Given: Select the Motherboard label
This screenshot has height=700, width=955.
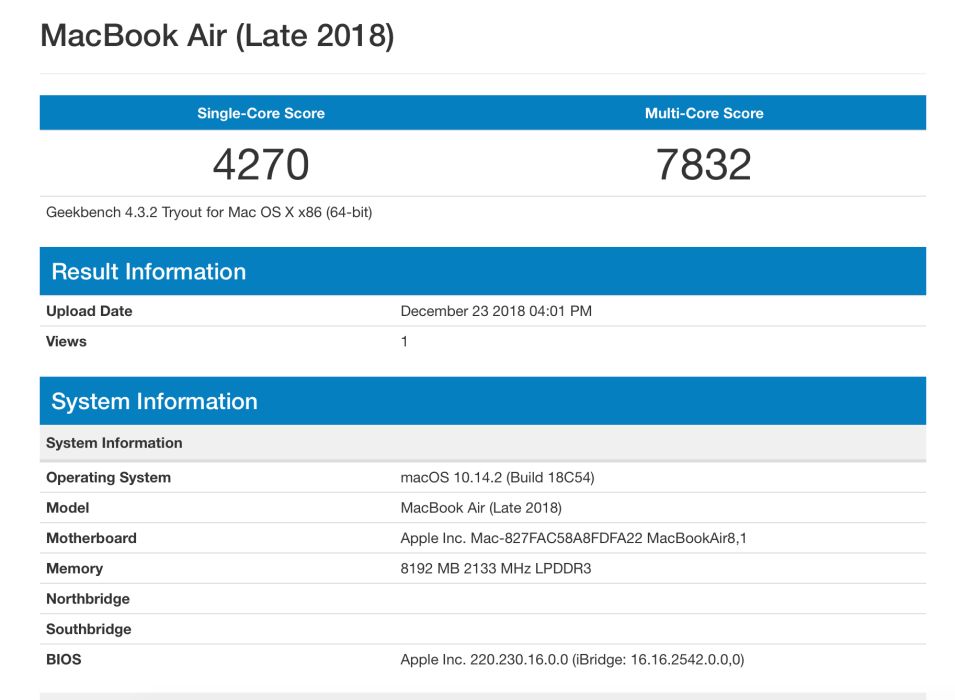Looking at the screenshot, I should tap(91, 538).
